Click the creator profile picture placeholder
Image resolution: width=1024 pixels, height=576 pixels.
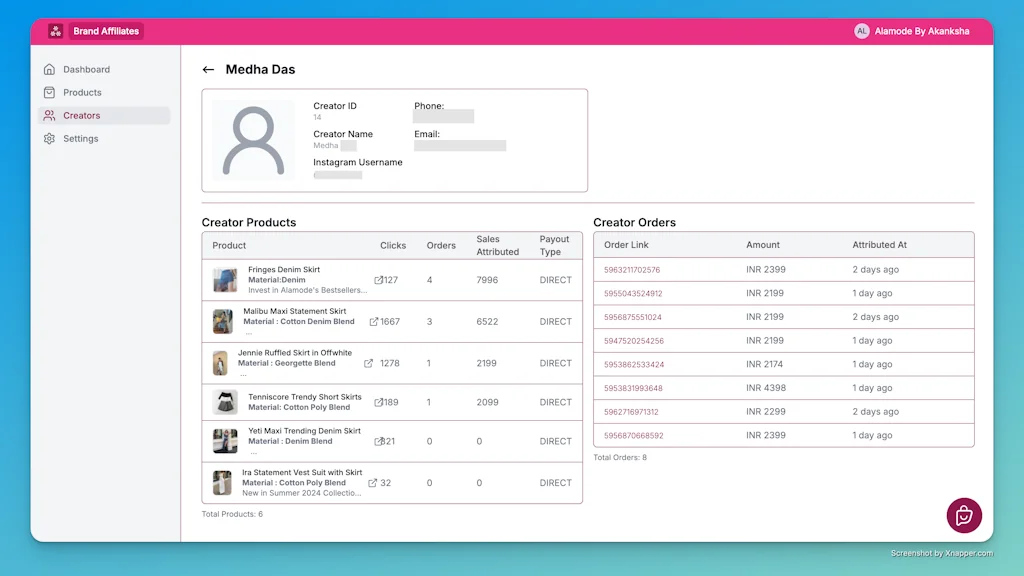point(253,140)
